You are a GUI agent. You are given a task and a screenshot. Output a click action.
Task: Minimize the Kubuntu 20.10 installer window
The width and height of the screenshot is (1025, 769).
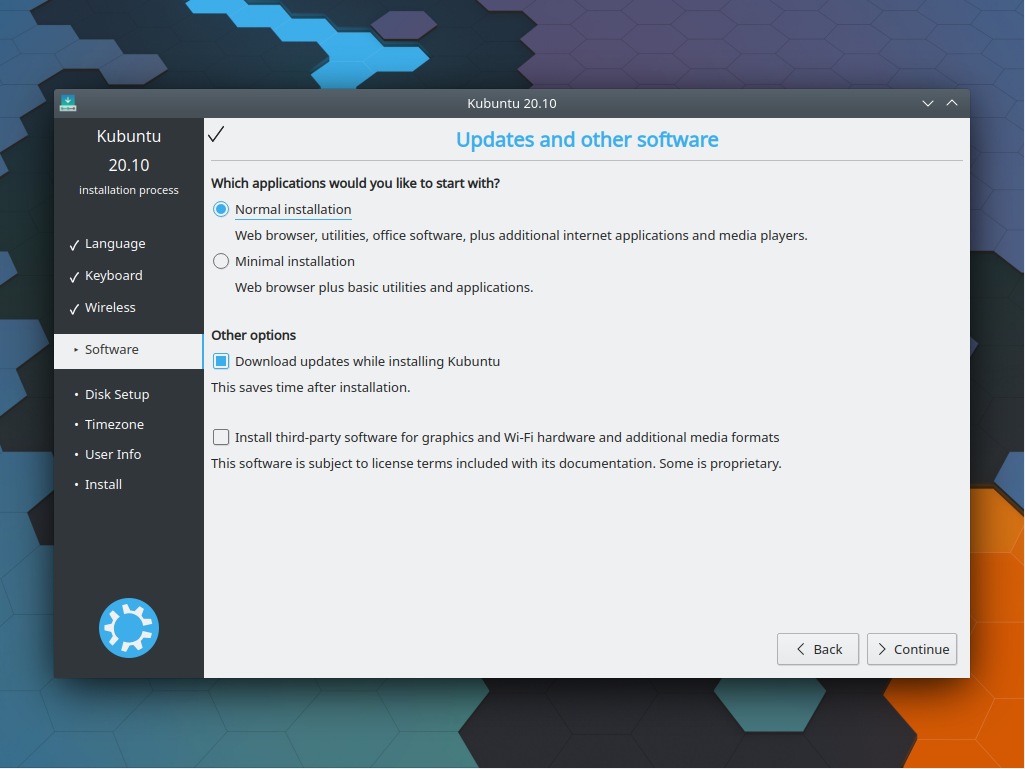[928, 103]
